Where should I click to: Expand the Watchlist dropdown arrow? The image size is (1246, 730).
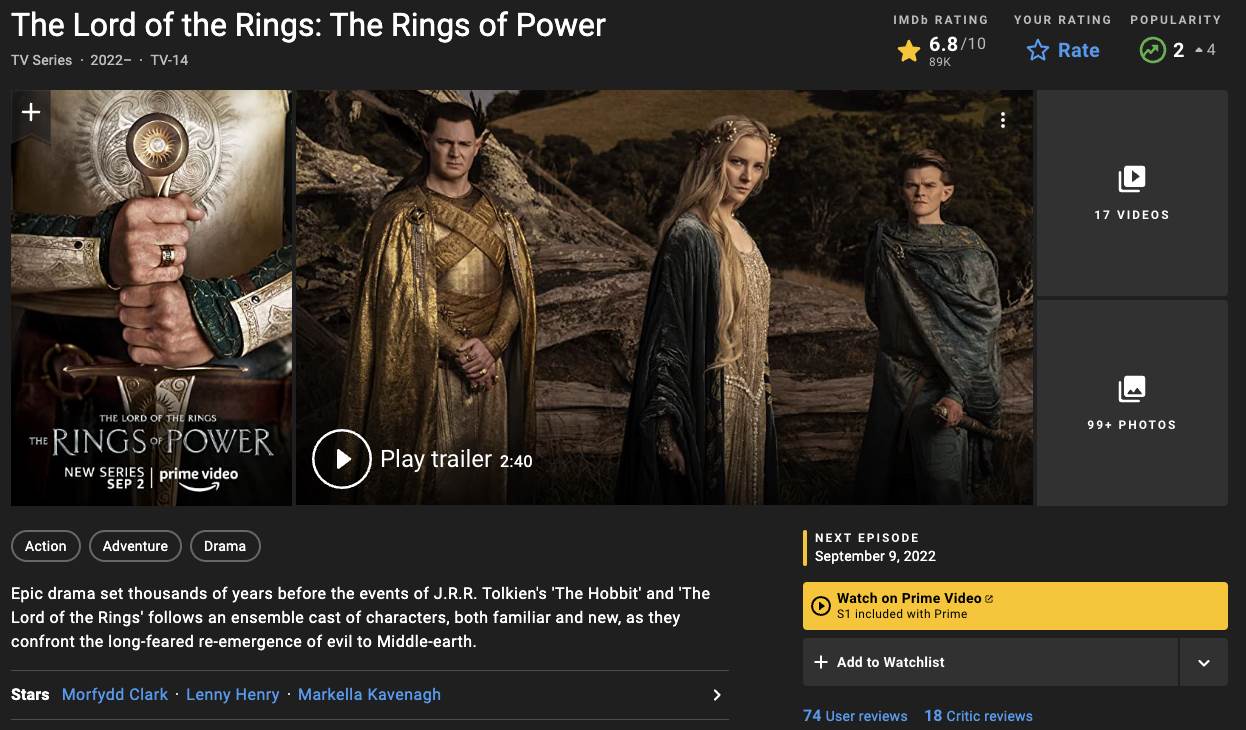(x=1203, y=662)
